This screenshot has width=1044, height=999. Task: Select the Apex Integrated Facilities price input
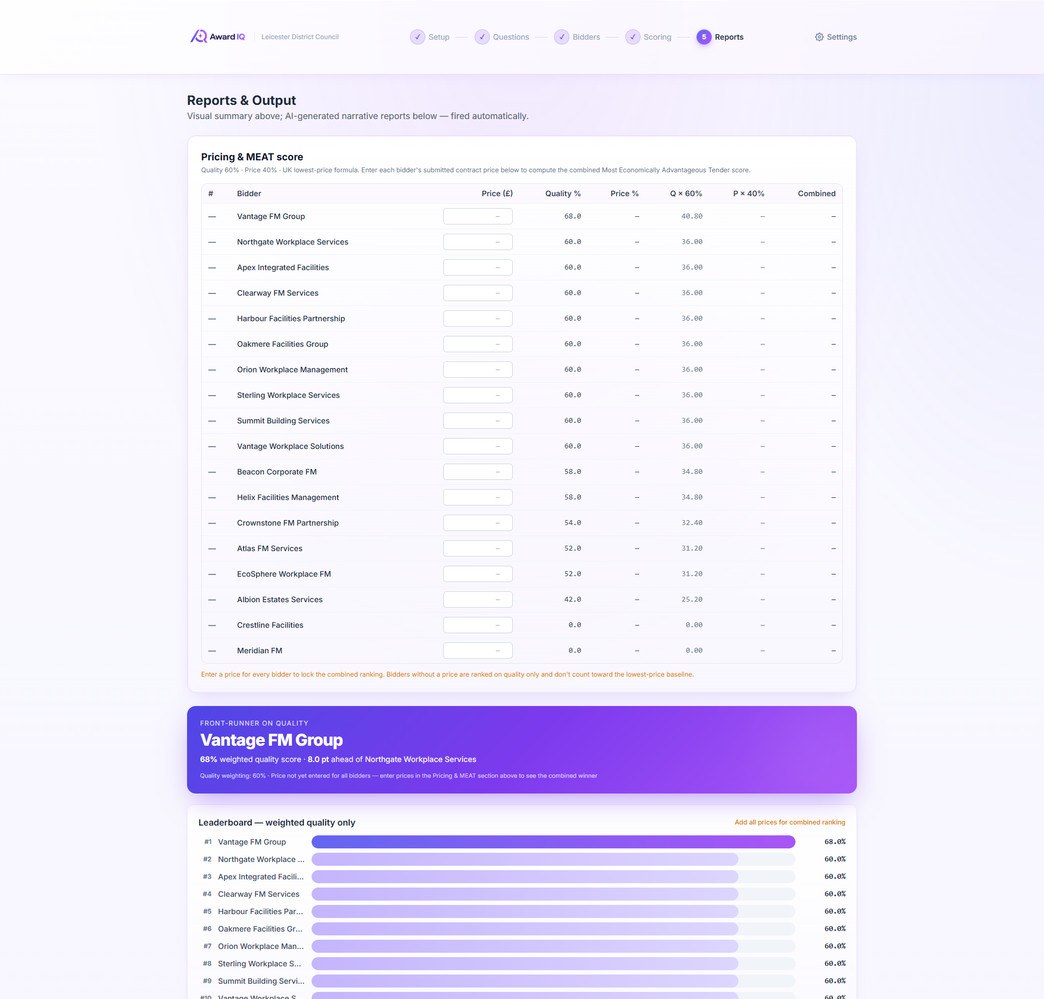(x=478, y=268)
